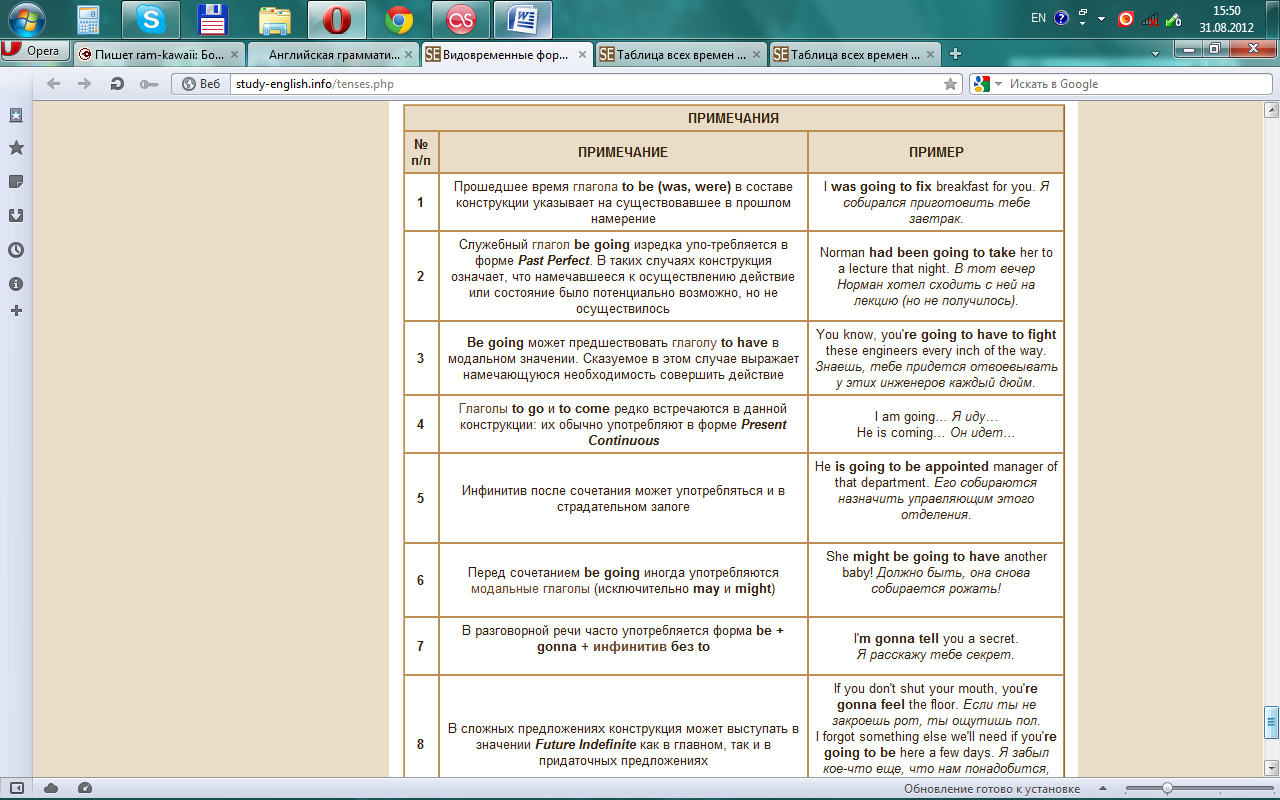Open History clock panel in sidebar
This screenshot has width=1280, height=800.
pyautogui.click(x=16, y=250)
